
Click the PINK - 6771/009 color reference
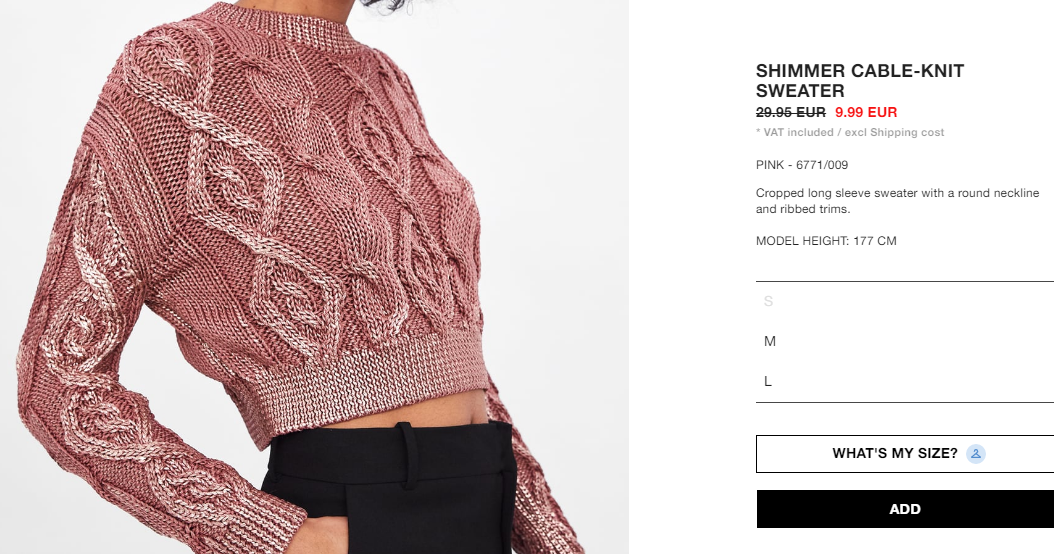click(x=802, y=165)
